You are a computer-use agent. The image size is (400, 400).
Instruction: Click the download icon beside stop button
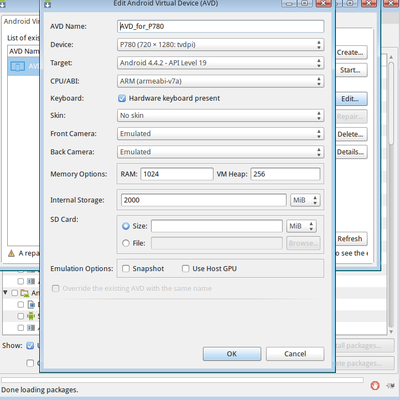(x=390, y=386)
